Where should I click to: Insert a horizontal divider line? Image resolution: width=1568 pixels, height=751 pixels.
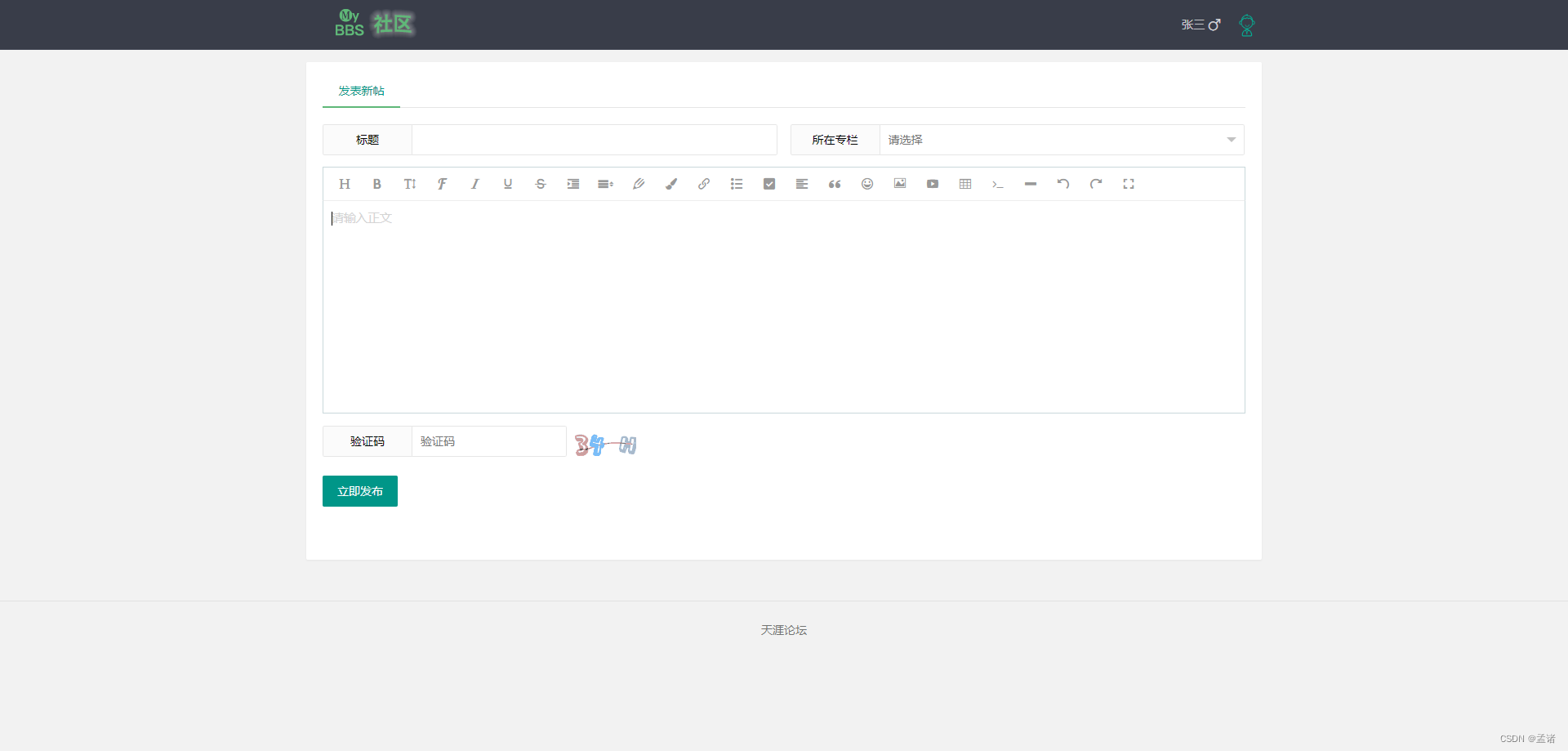[x=1031, y=184]
